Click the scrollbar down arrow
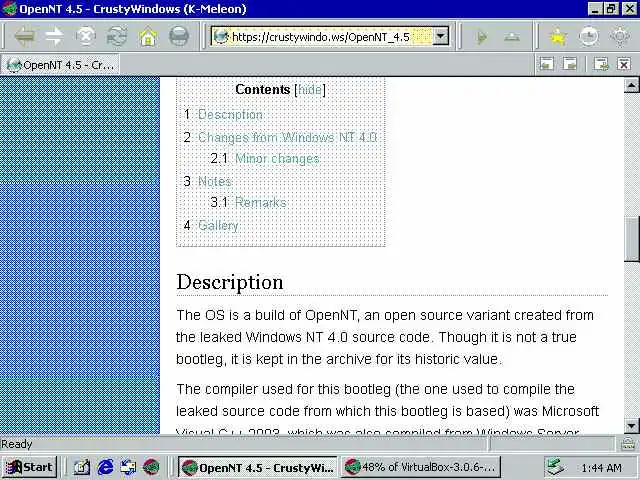Screen dimensions: 640x480 coord(631,426)
